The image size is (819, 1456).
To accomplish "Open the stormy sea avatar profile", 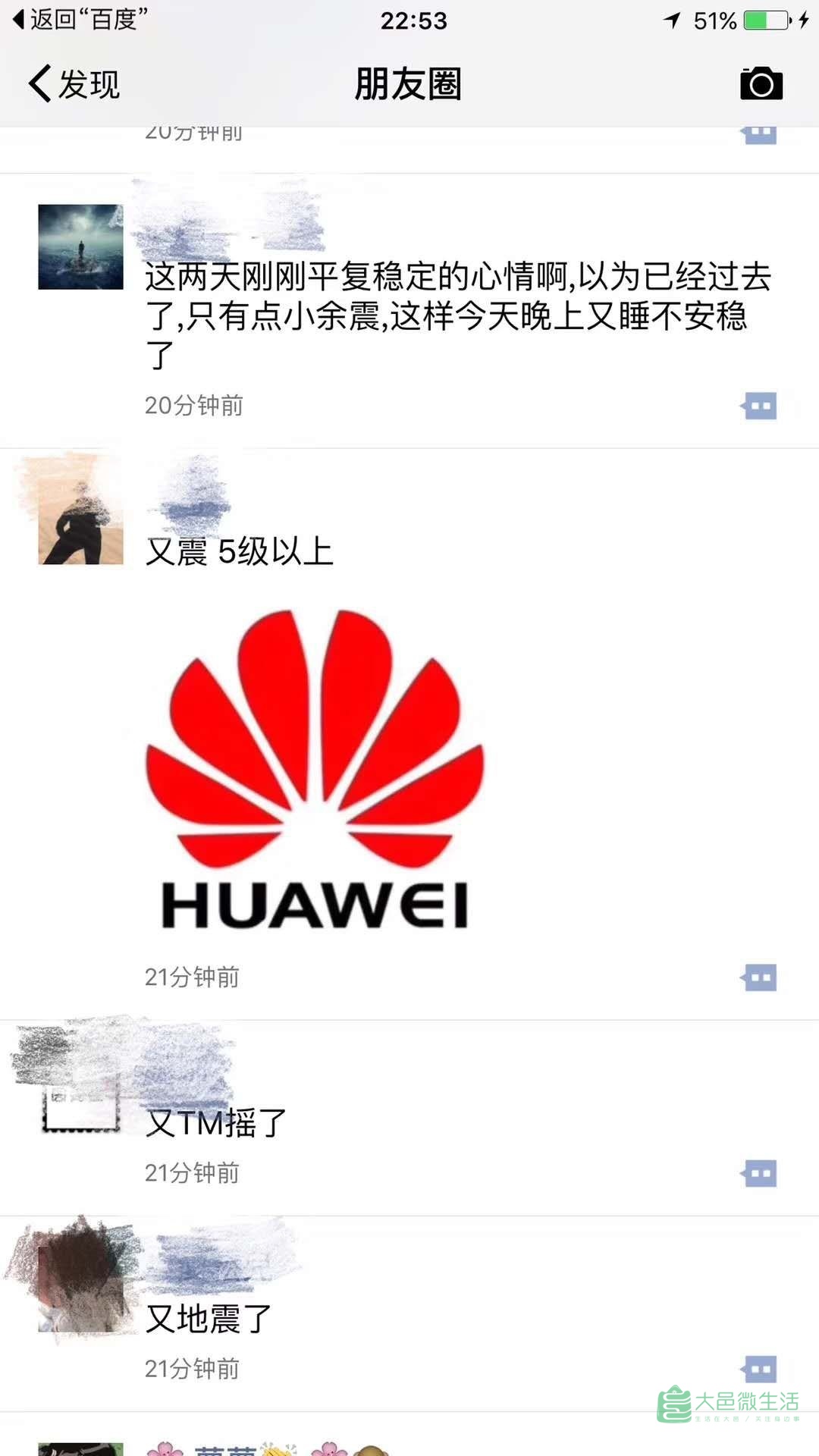I will coord(80,246).
